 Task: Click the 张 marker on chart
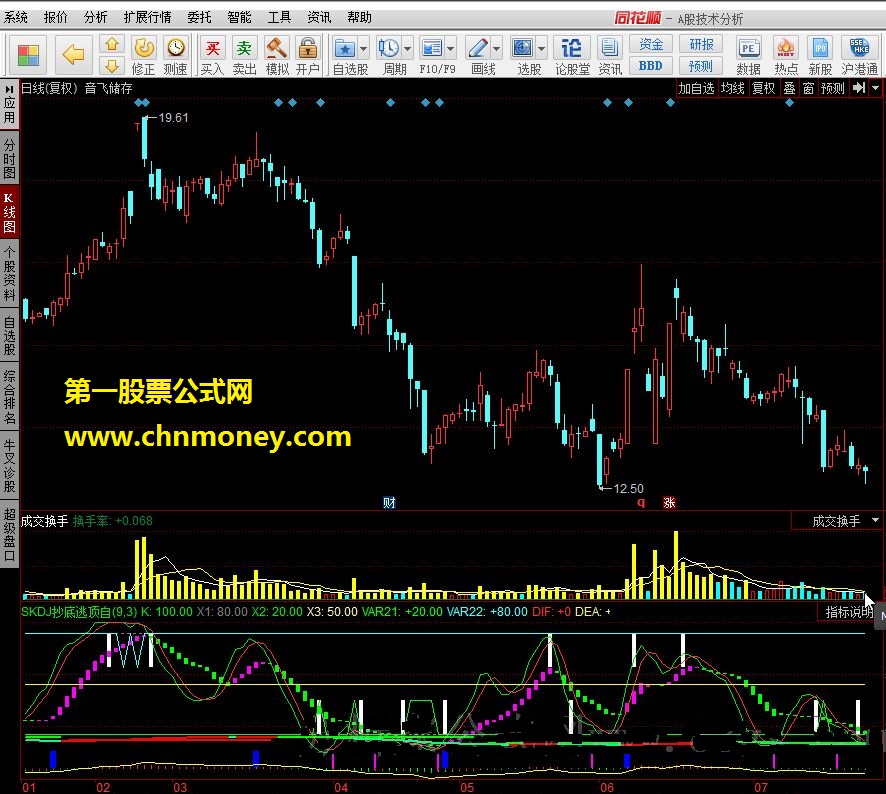[669, 502]
